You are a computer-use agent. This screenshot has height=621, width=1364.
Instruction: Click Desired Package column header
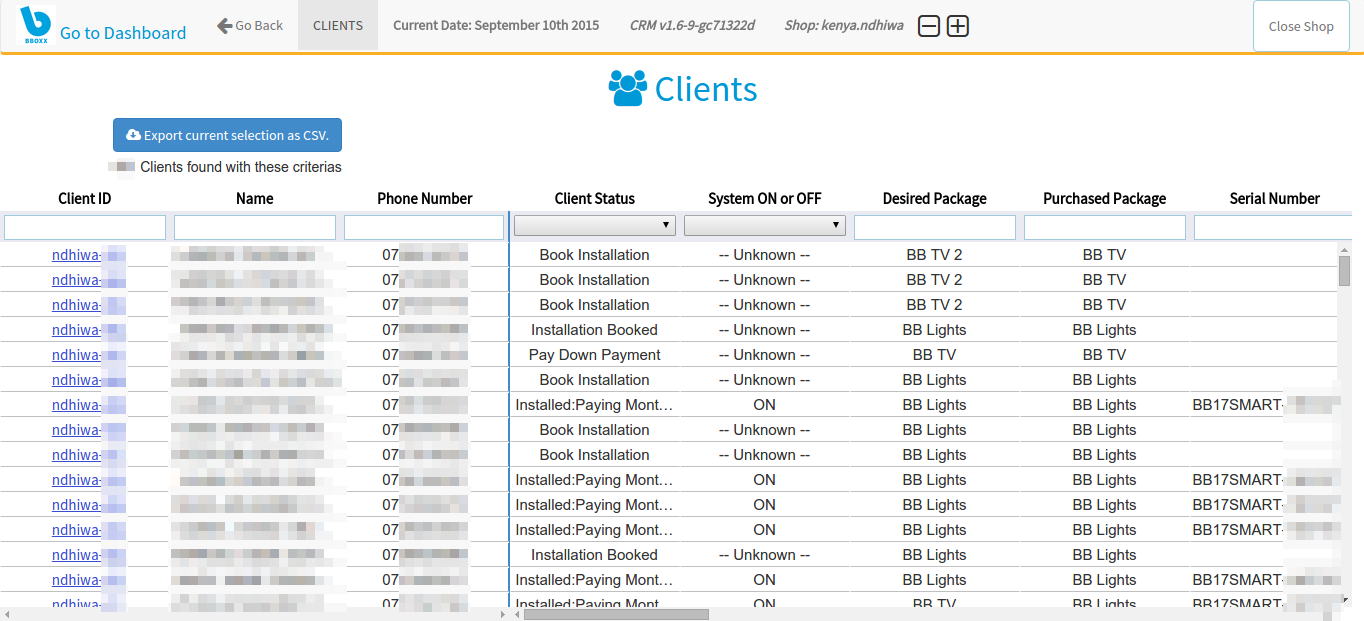935,198
